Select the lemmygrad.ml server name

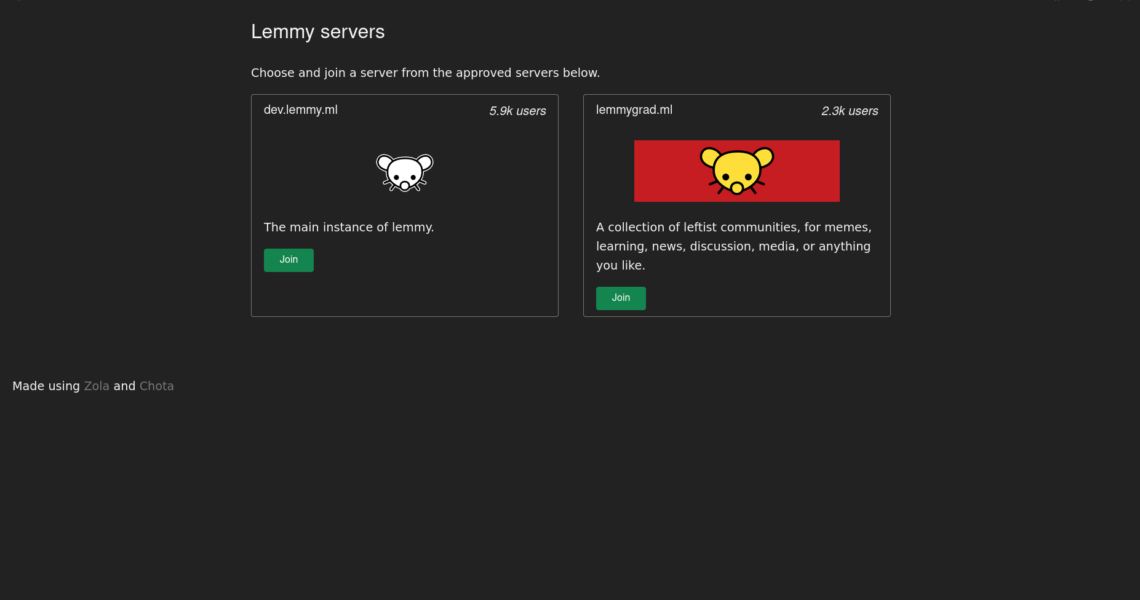click(634, 110)
